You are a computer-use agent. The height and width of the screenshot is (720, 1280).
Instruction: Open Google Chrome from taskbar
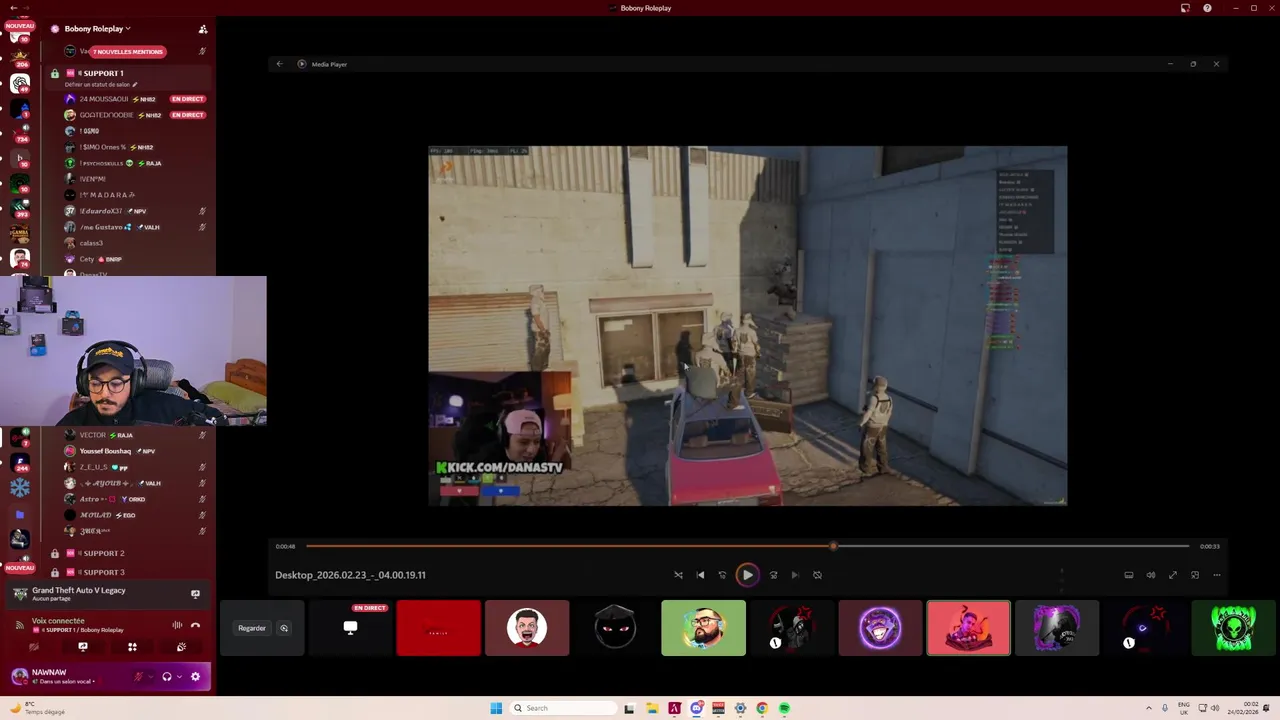[x=762, y=708]
